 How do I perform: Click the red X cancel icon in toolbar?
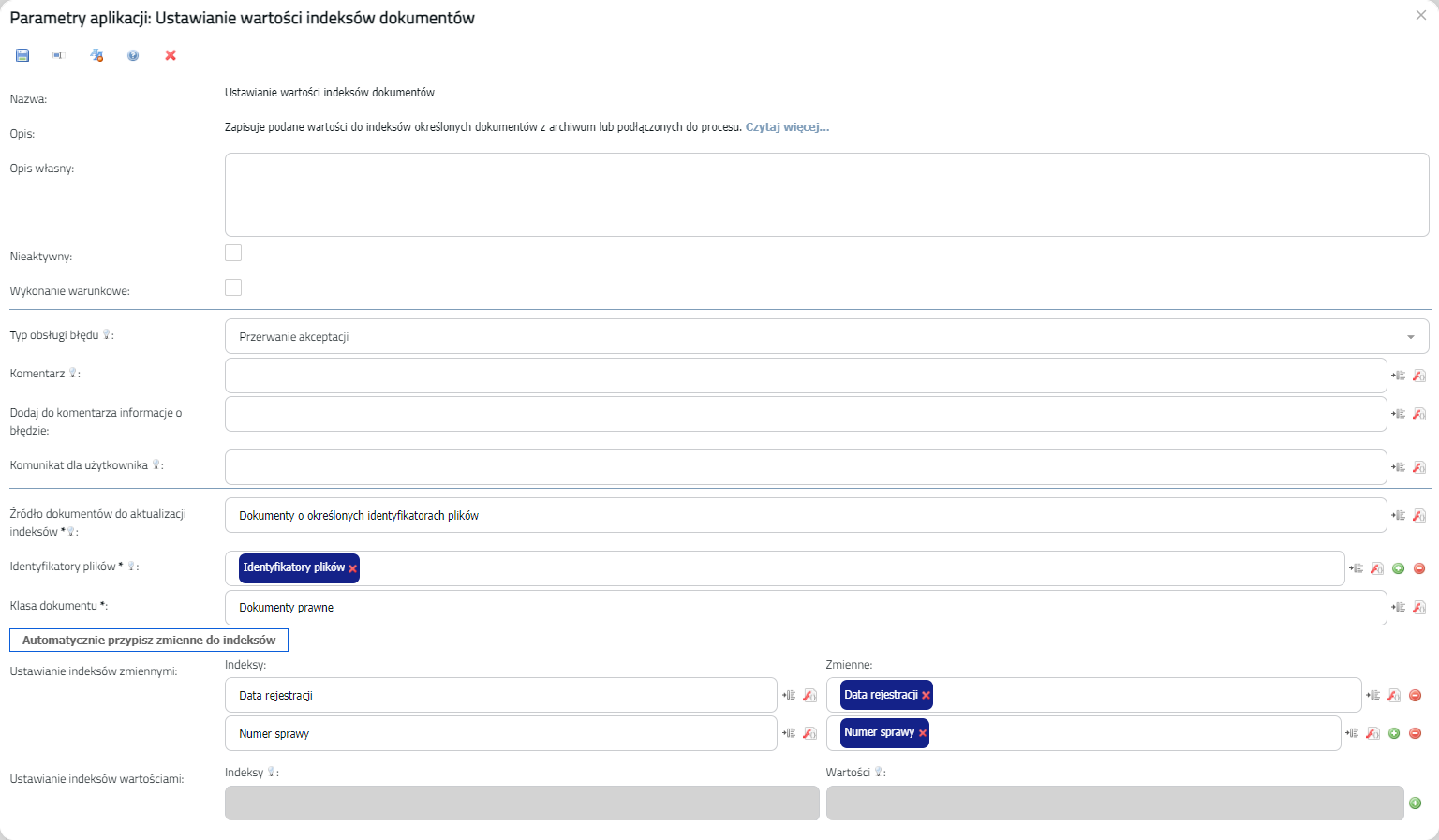(x=171, y=55)
